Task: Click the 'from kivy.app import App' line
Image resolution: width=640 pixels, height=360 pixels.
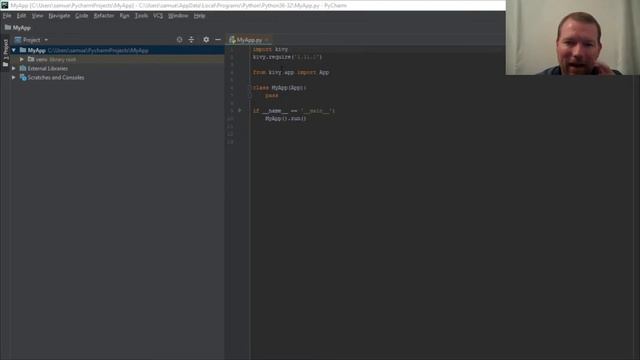Action: [291, 73]
